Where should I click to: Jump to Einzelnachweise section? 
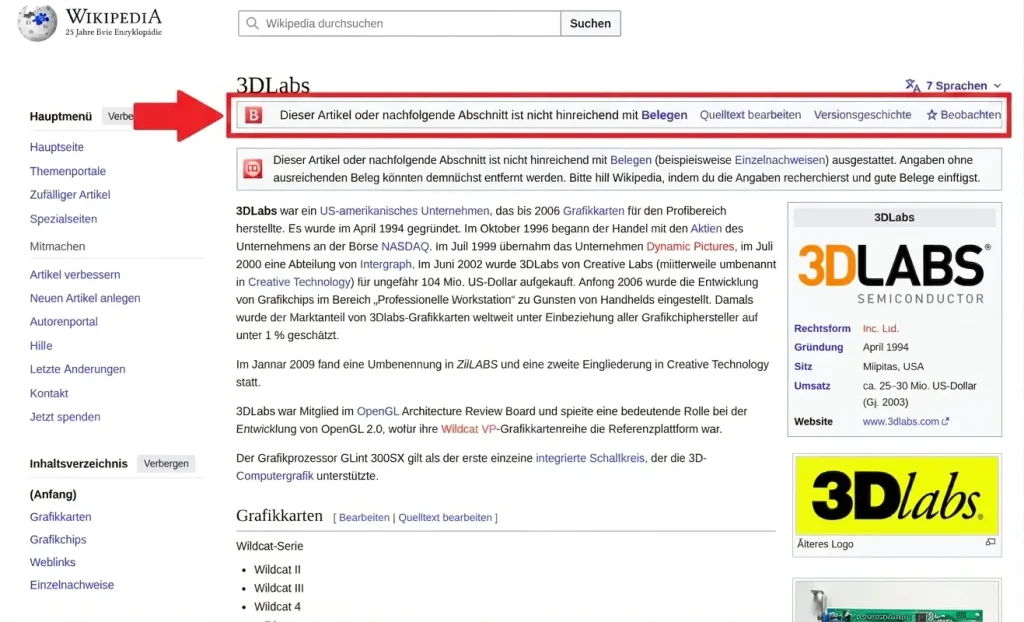click(x=72, y=585)
